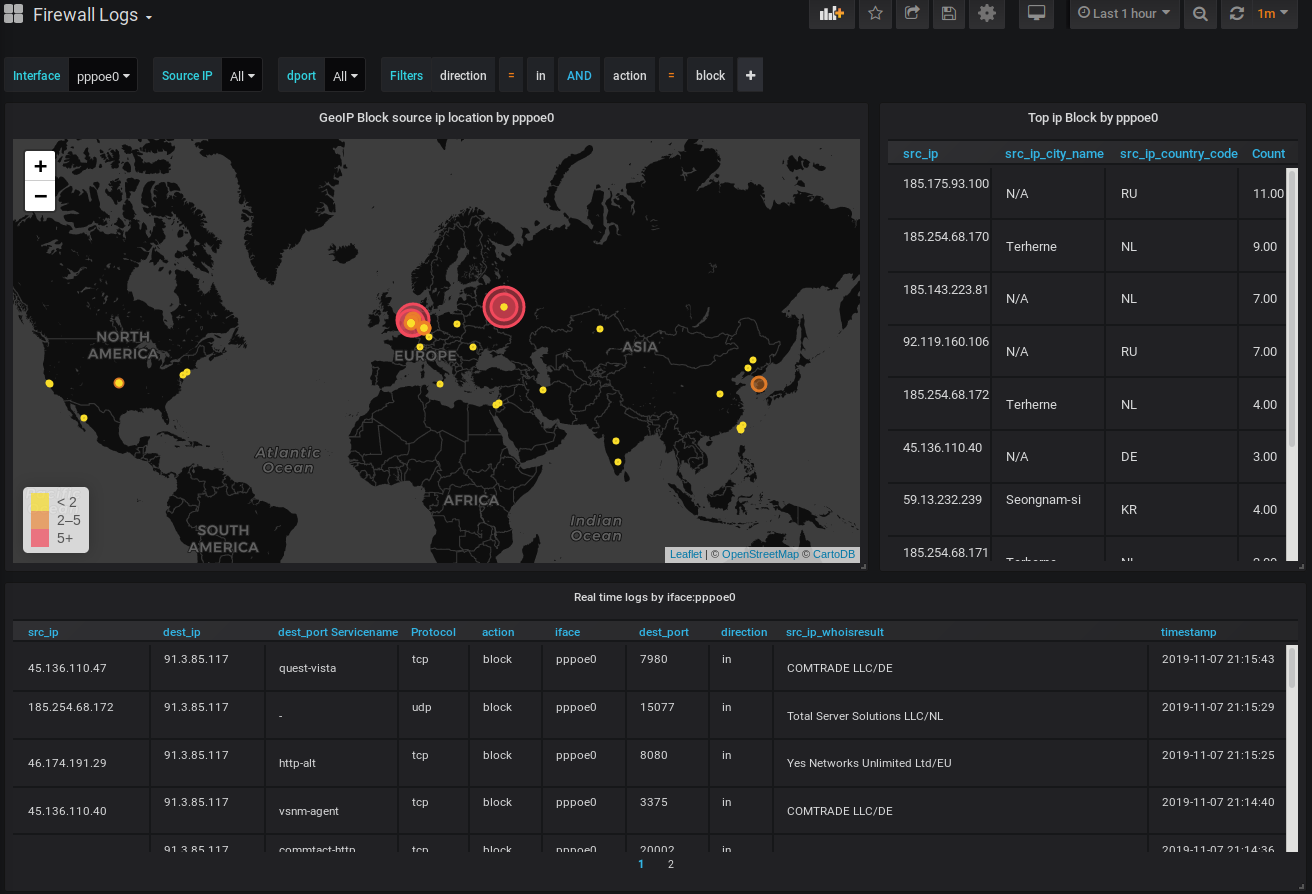Open the dport All dropdown
This screenshot has width=1312, height=894.
345,76
